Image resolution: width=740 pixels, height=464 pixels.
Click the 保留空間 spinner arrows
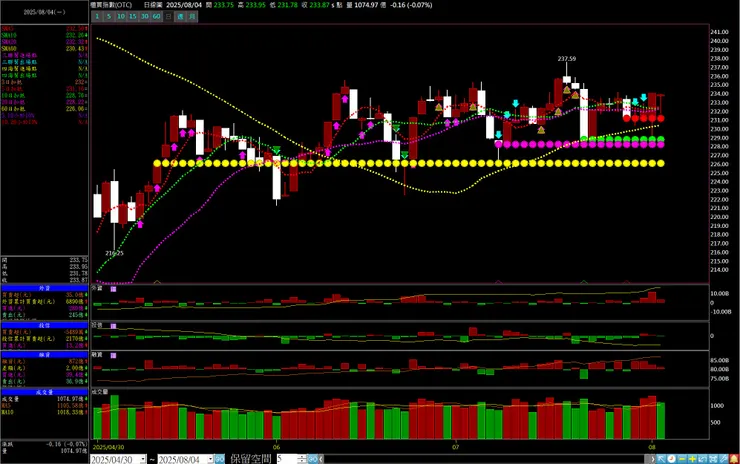[302, 459]
